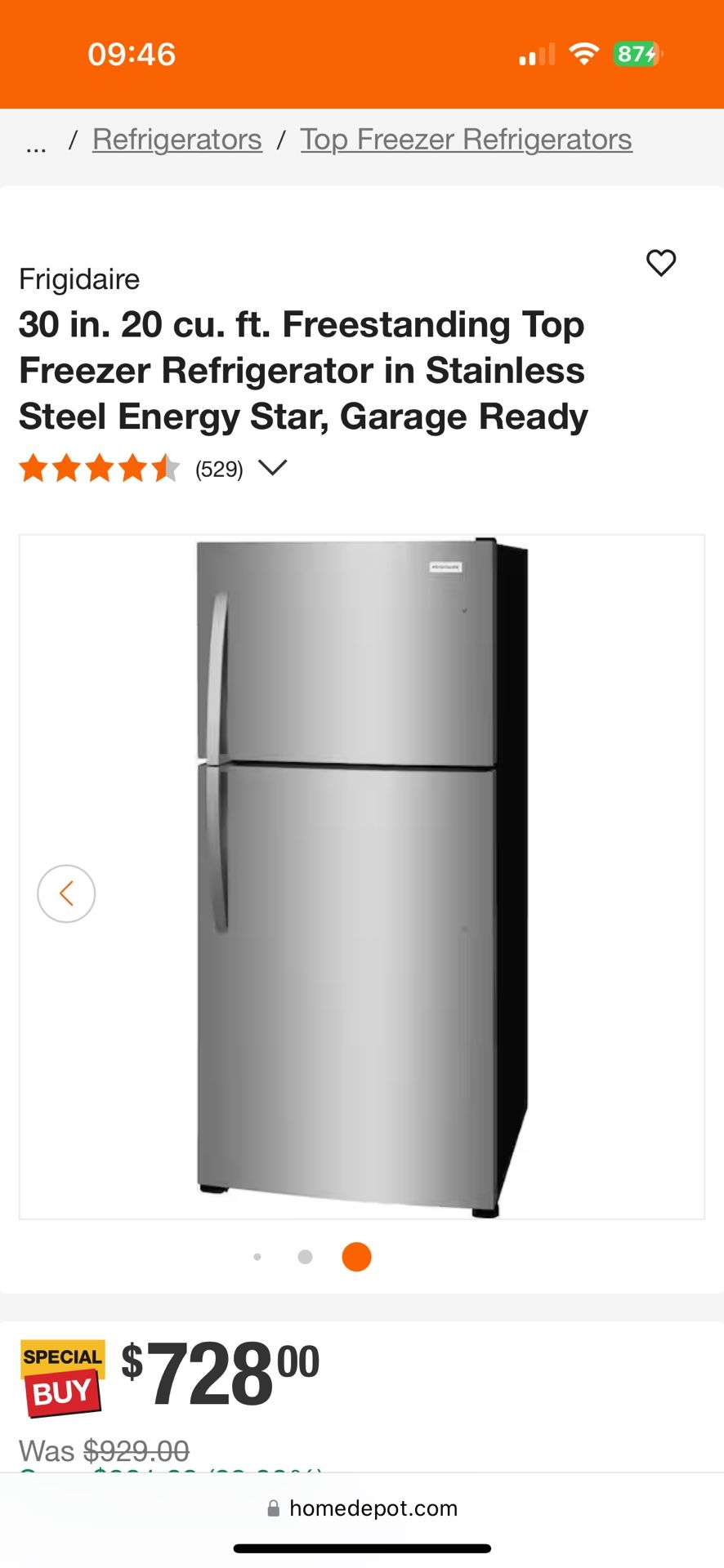Open the Refrigerators breadcrumb link
This screenshot has height=1568, width=724.
[177, 140]
